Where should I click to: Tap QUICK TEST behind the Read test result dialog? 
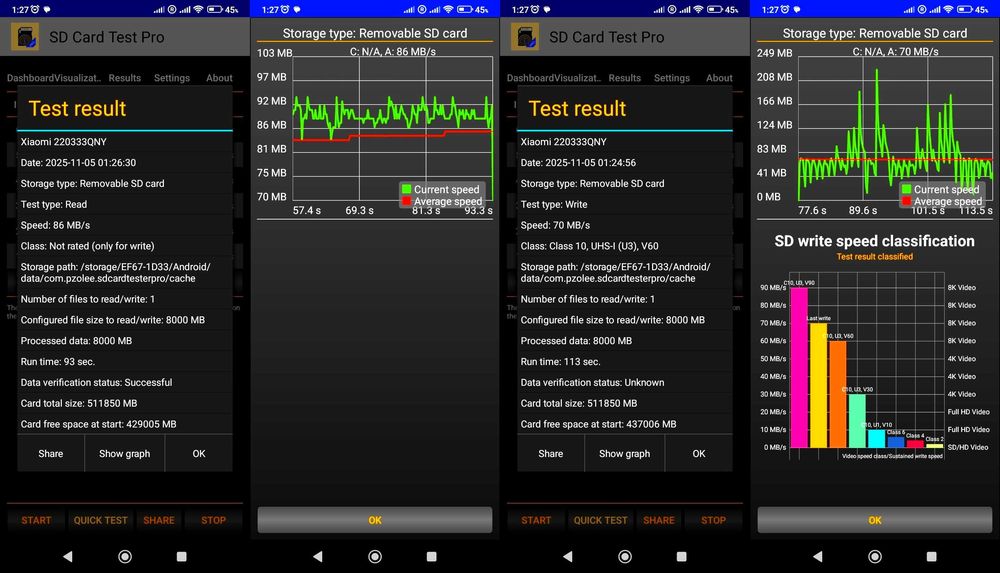pyautogui.click(x=100, y=520)
